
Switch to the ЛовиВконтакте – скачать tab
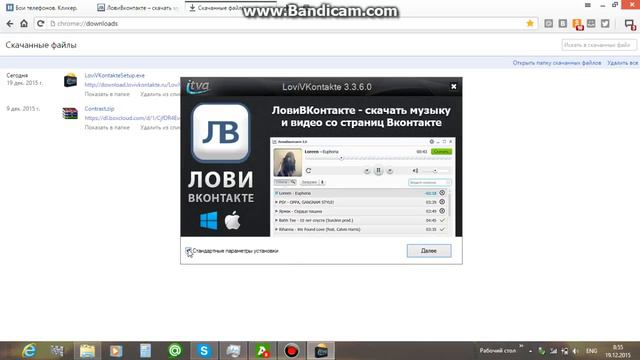138,8
